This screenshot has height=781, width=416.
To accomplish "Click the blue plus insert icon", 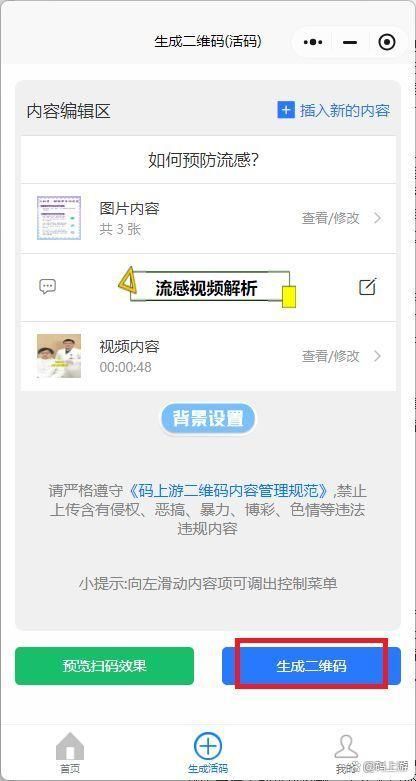I will point(286,110).
